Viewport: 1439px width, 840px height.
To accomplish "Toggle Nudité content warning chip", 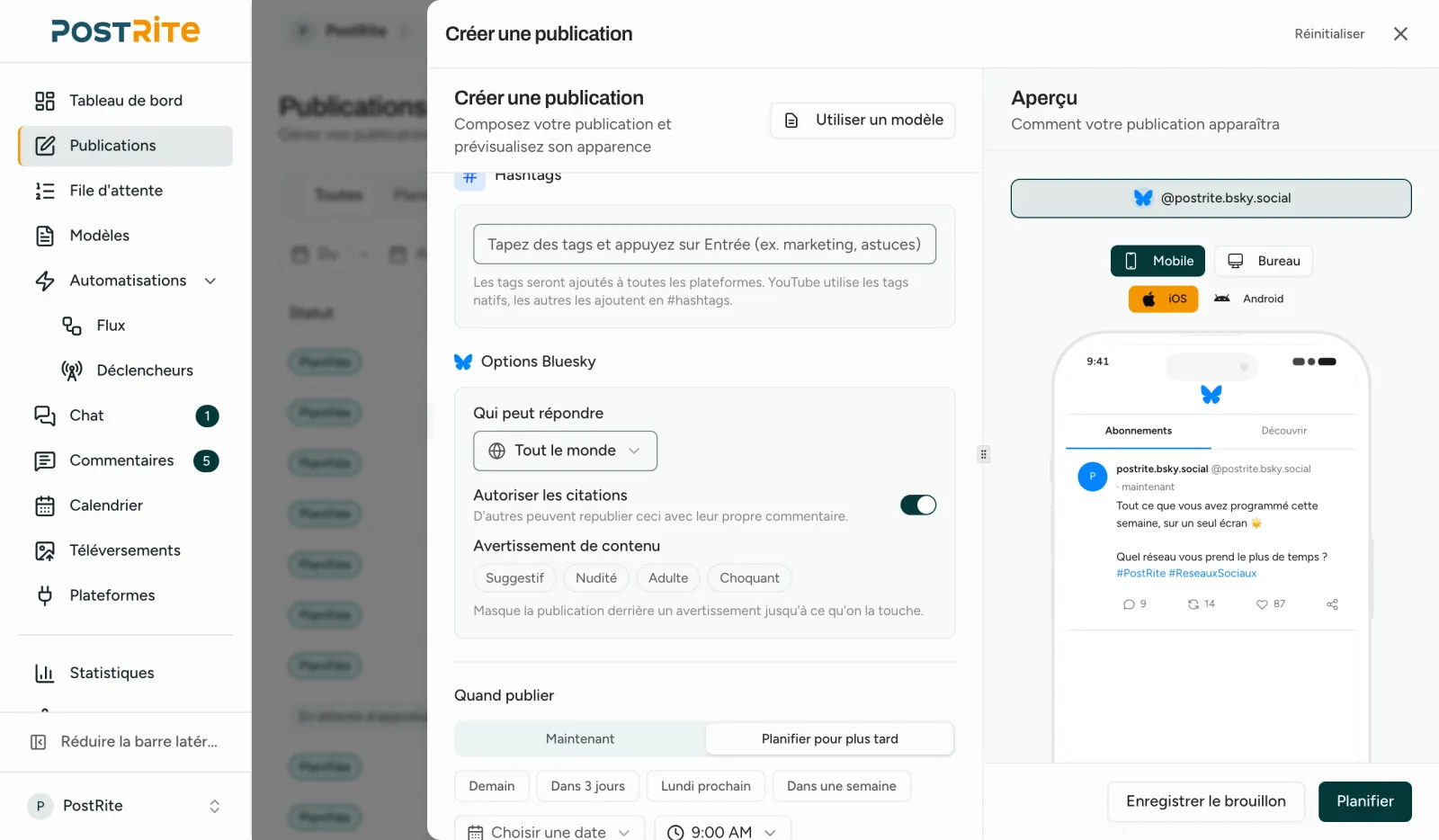I will point(596,578).
